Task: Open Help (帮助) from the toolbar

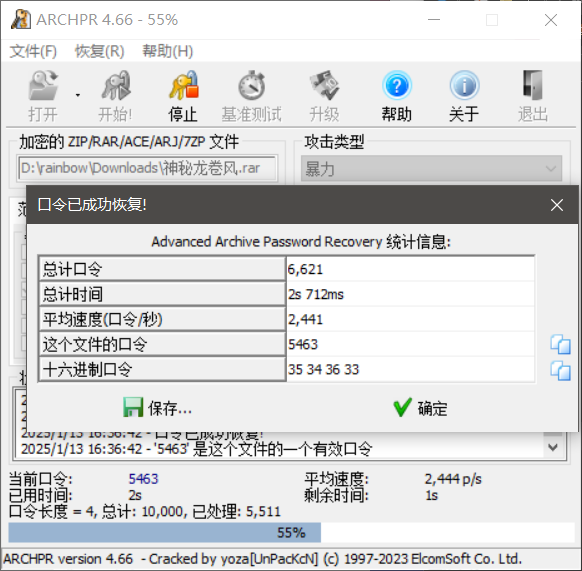Action: click(x=397, y=86)
